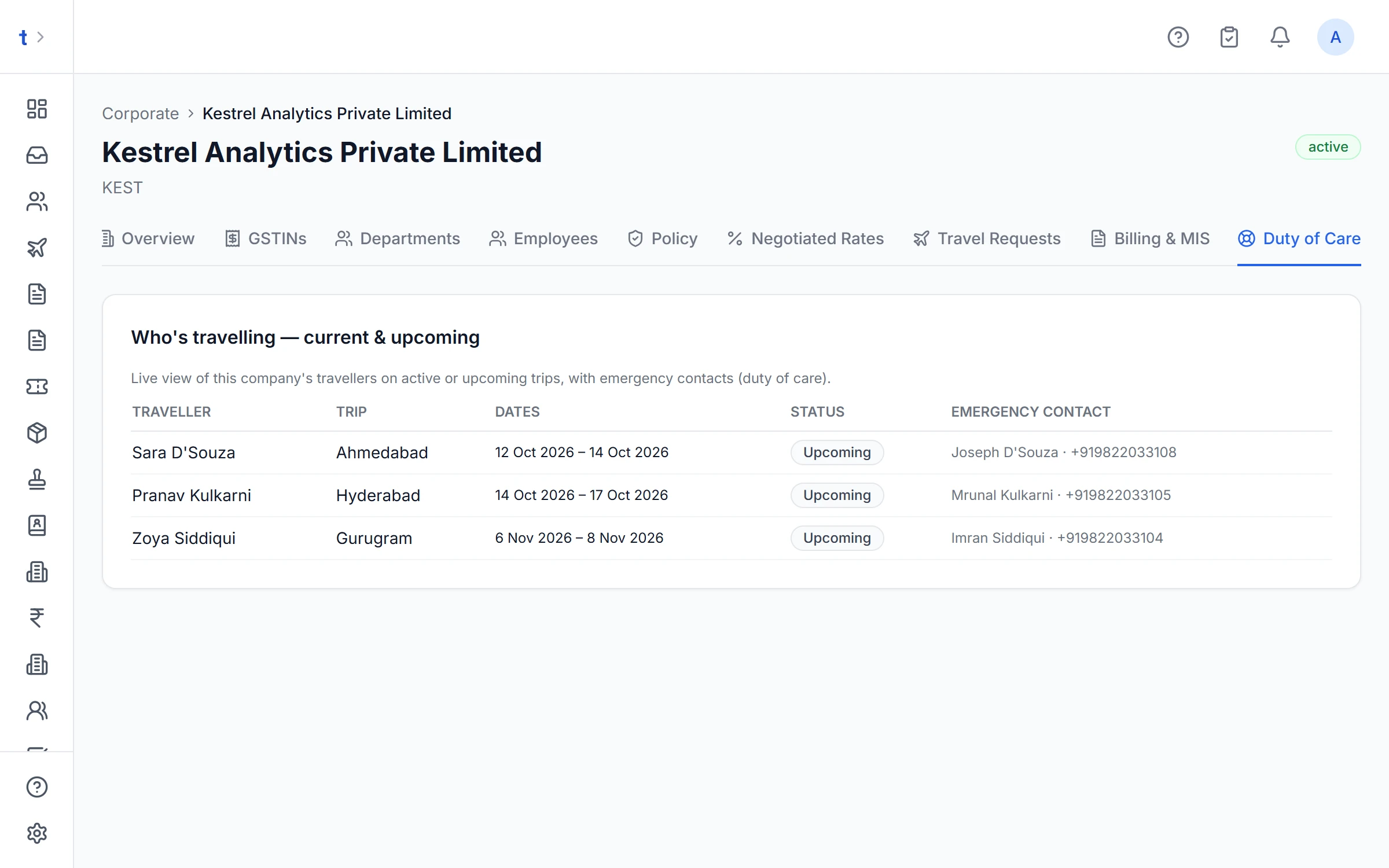Switch to the Employees tab

tap(543, 238)
